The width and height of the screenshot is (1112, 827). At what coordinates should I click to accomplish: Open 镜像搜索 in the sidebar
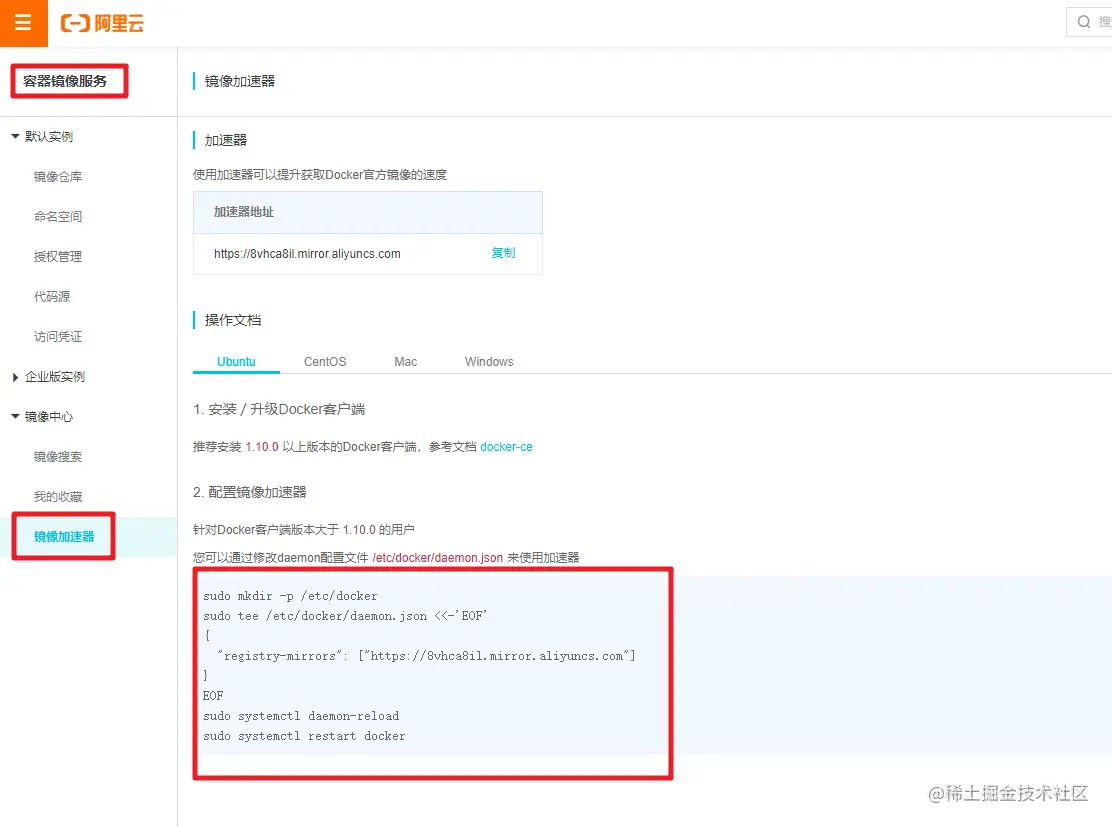pos(58,457)
